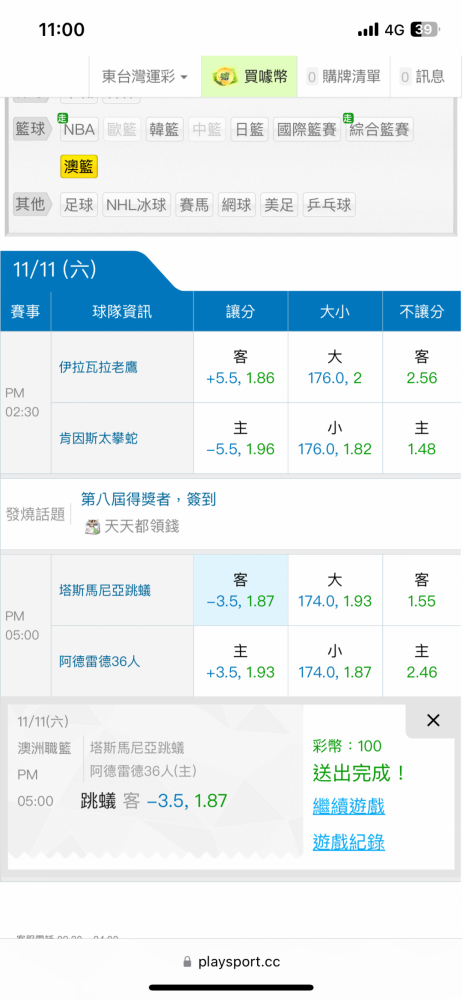Open the 訊息 messages counter
Image resolution: width=462 pixels, height=1000 pixels.
422,77
